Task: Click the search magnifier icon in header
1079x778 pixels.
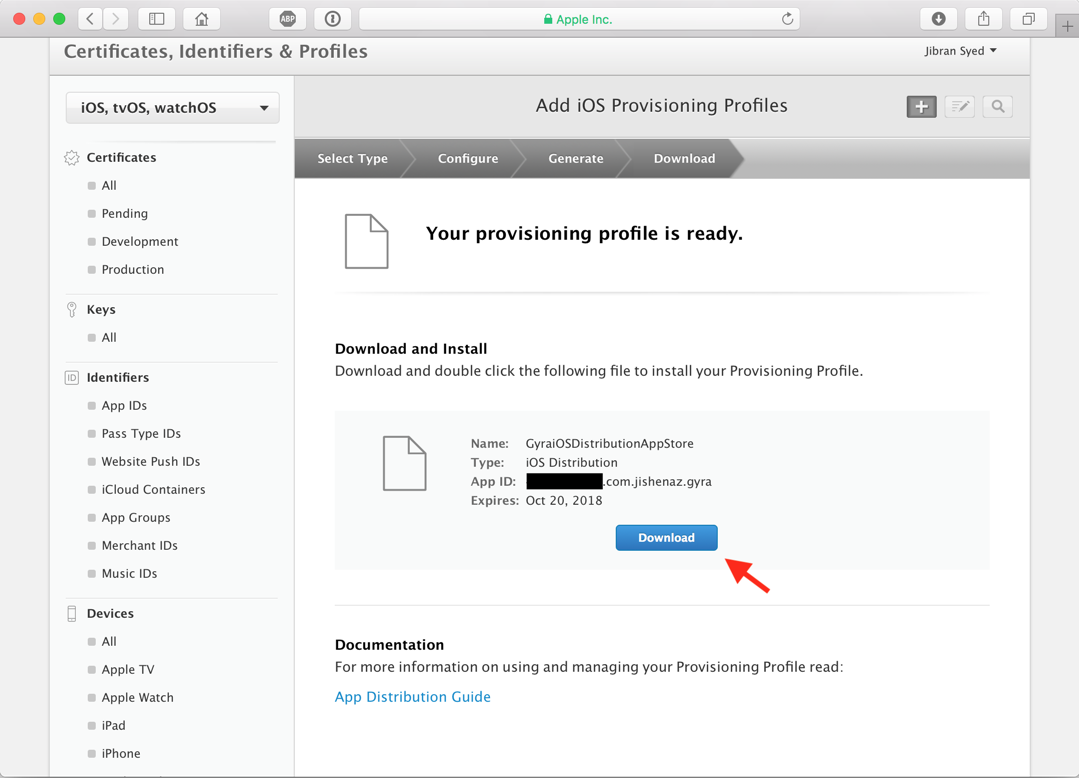Action: click(998, 107)
